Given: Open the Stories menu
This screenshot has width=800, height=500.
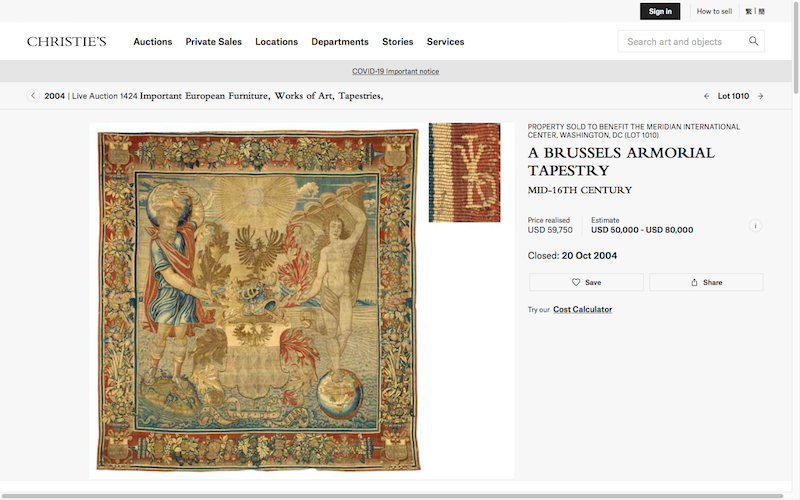Looking at the screenshot, I should coord(397,42).
